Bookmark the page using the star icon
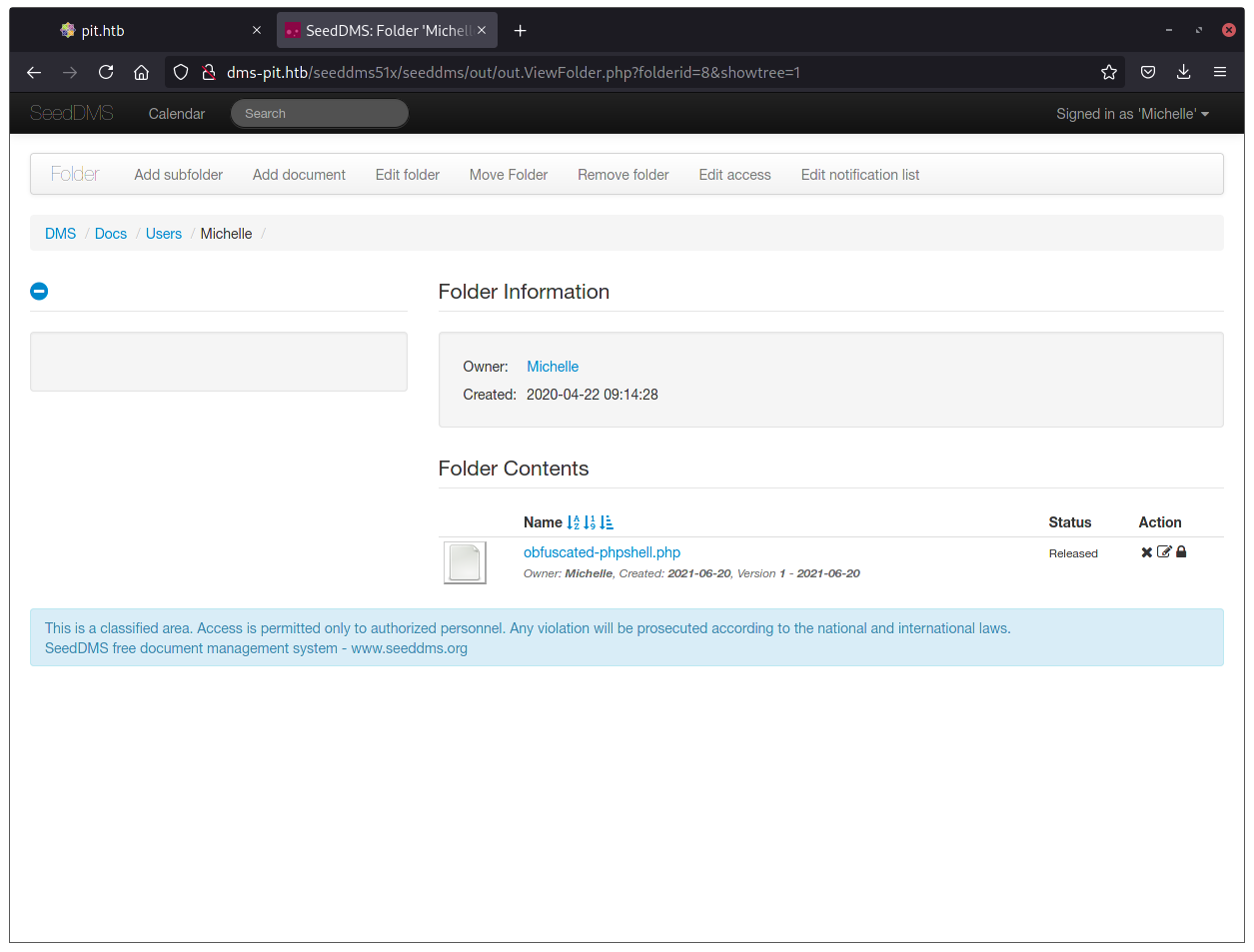1254x952 pixels. click(1109, 72)
